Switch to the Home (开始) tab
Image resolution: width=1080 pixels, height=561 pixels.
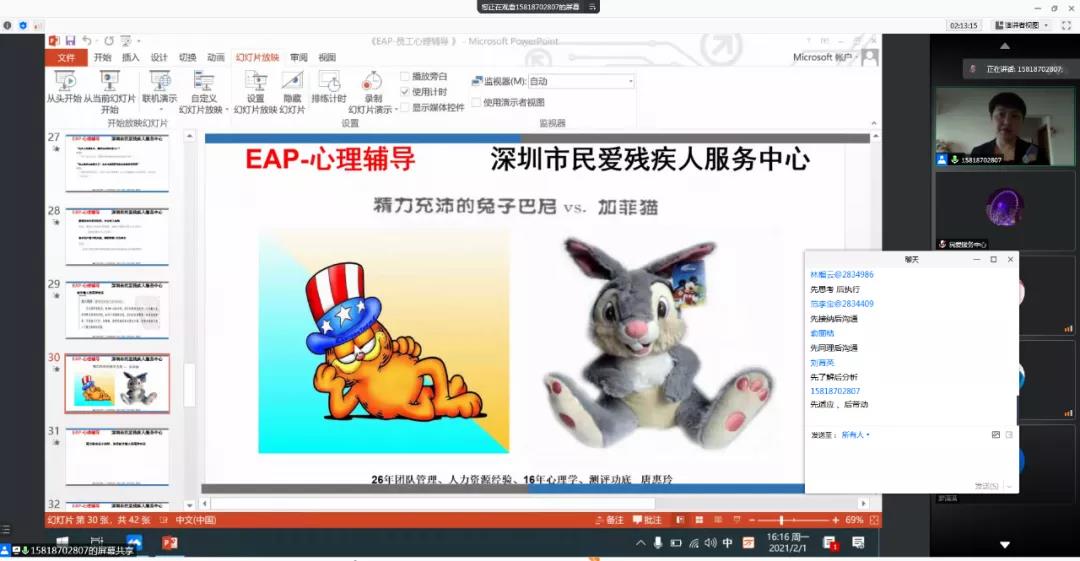pyautogui.click(x=103, y=57)
